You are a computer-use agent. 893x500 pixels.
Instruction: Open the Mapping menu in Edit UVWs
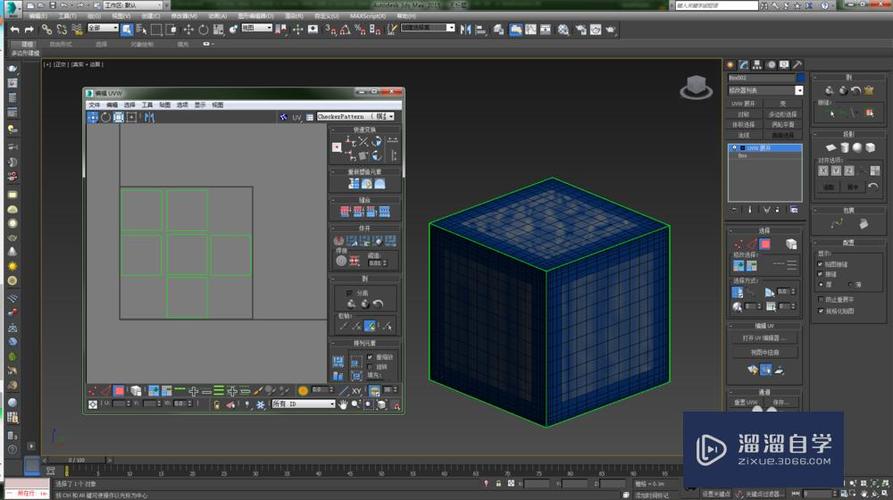tap(165, 105)
